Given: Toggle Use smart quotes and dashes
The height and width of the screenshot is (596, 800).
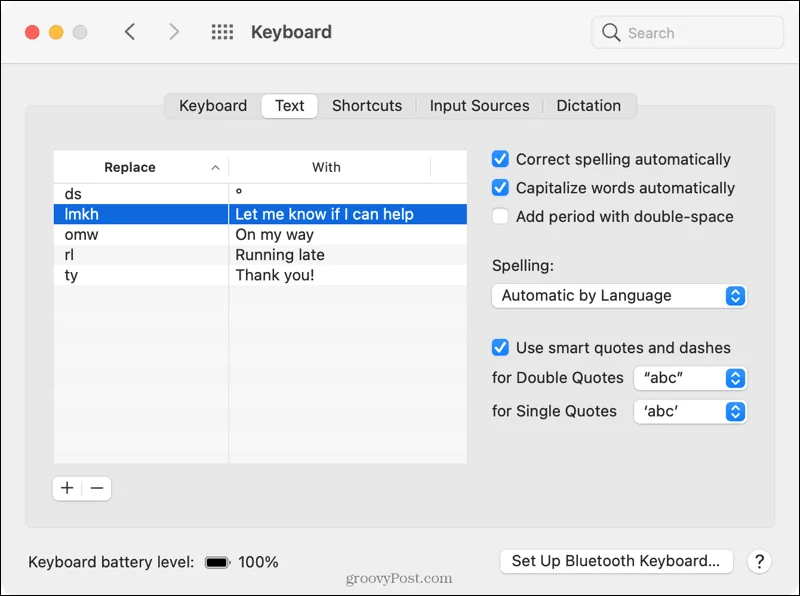Looking at the screenshot, I should click(x=500, y=347).
